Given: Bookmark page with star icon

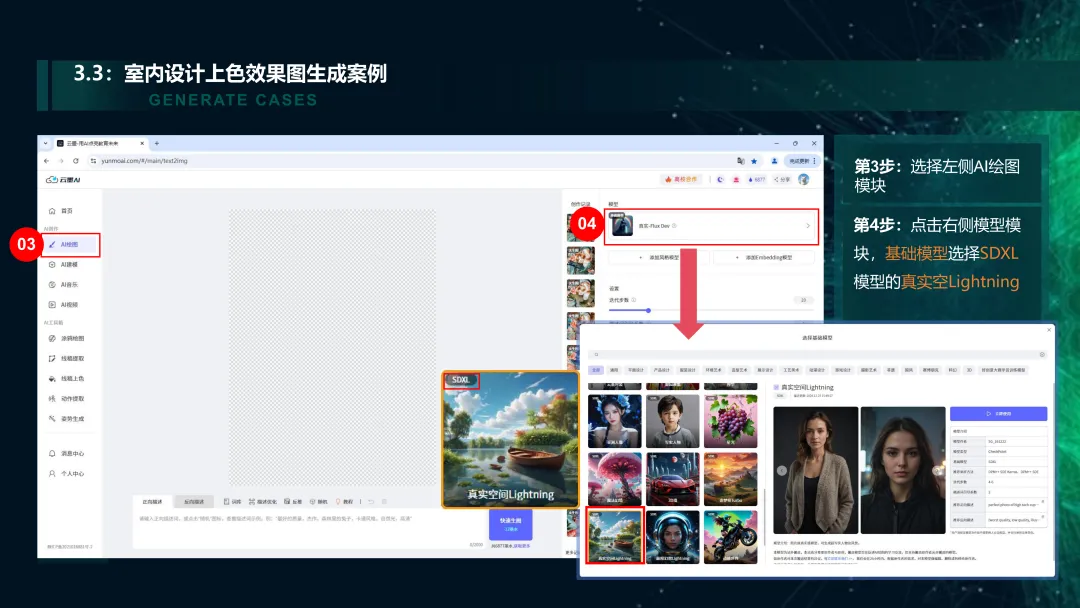Looking at the screenshot, I should pyautogui.click(x=754, y=160).
